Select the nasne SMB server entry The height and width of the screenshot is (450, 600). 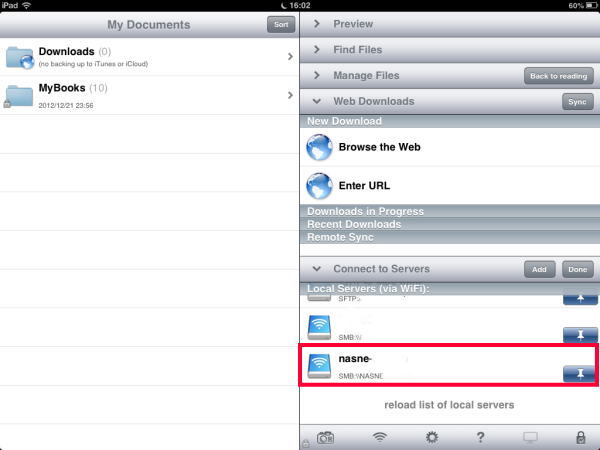click(x=448, y=365)
